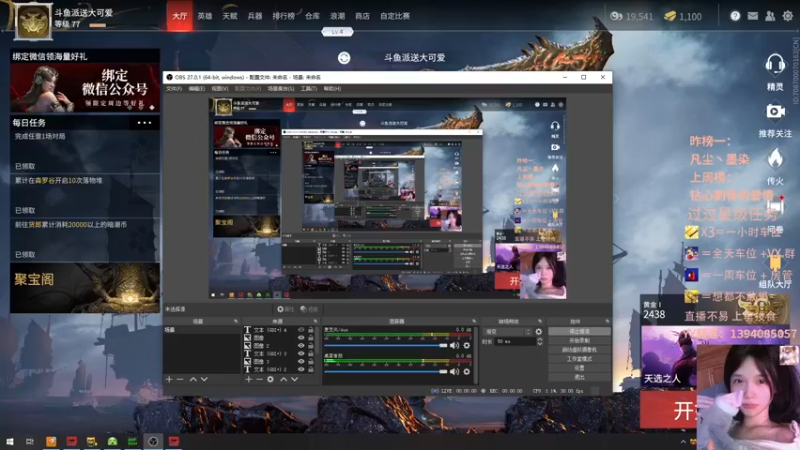This screenshot has height=450, width=800.
Task: Open the orange app icon in taskbar
Action: pyautogui.click(x=51, y=441)
